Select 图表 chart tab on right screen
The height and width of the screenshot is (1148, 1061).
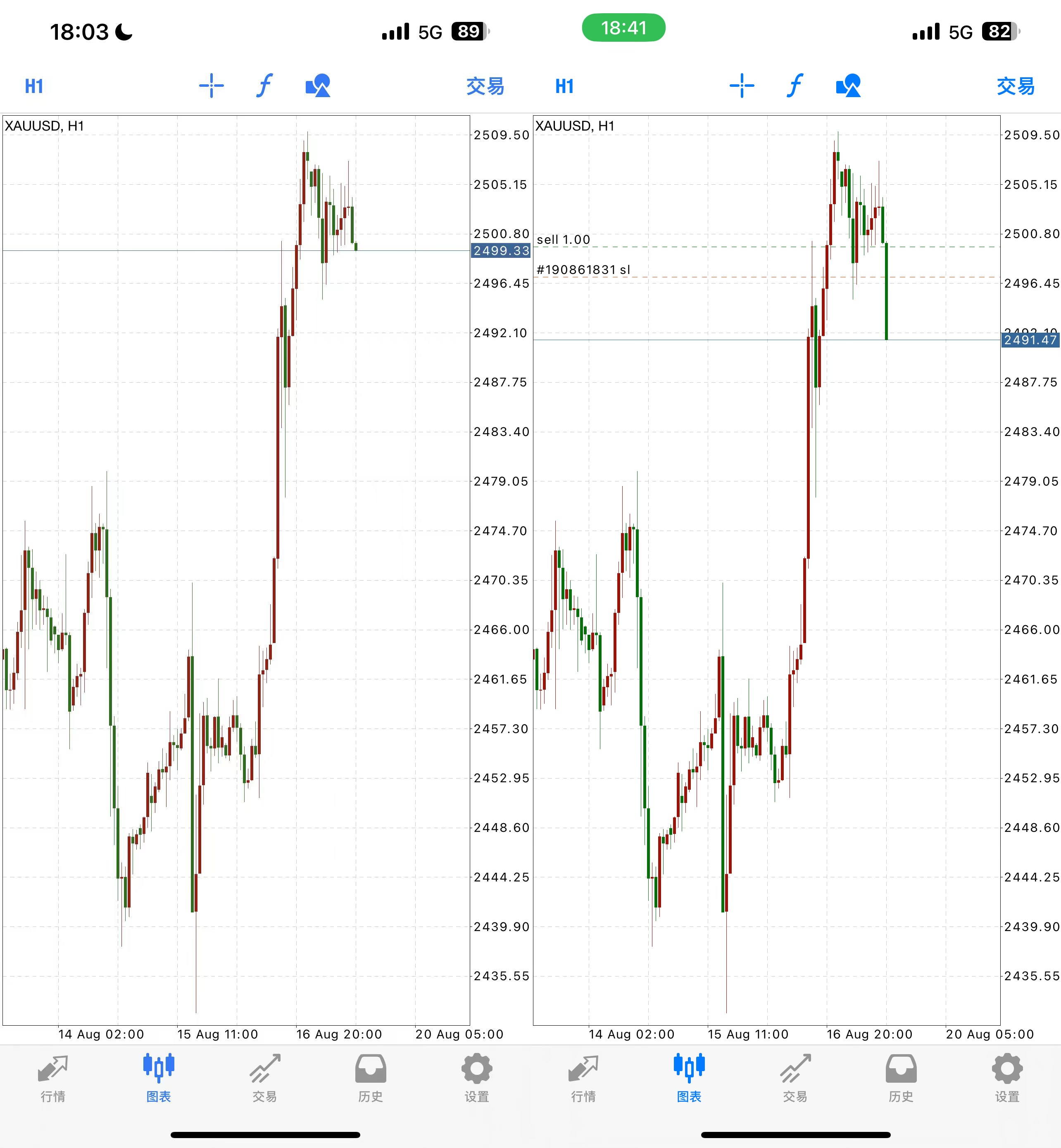(x=689, y=1078)
